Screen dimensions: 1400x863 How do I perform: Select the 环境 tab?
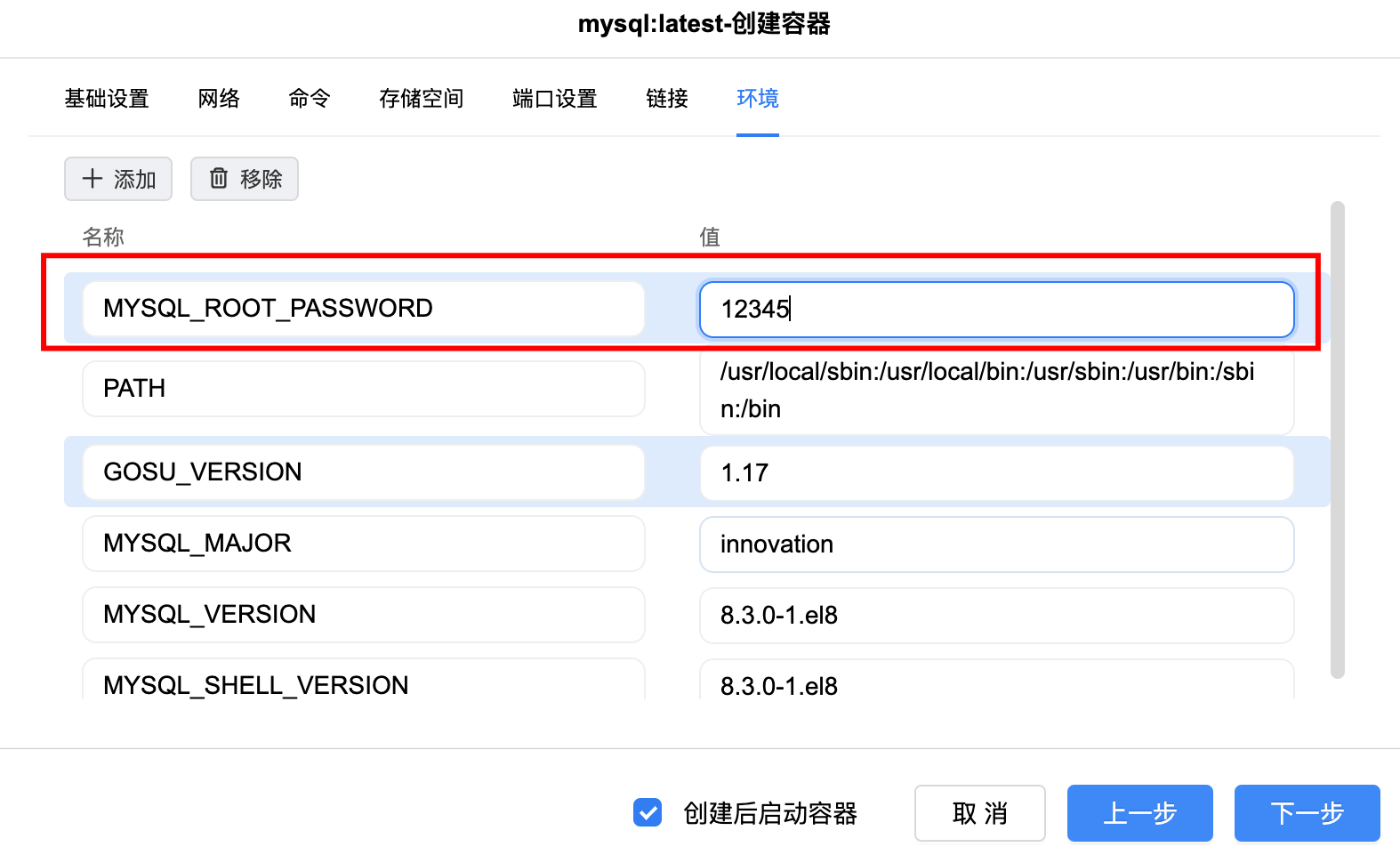tap(758, 99)
